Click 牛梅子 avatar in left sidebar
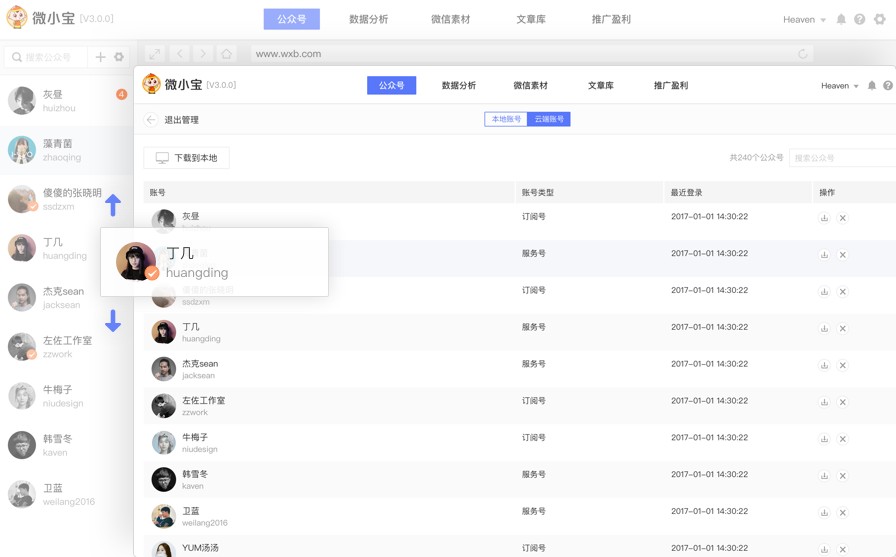 point(22,396)
